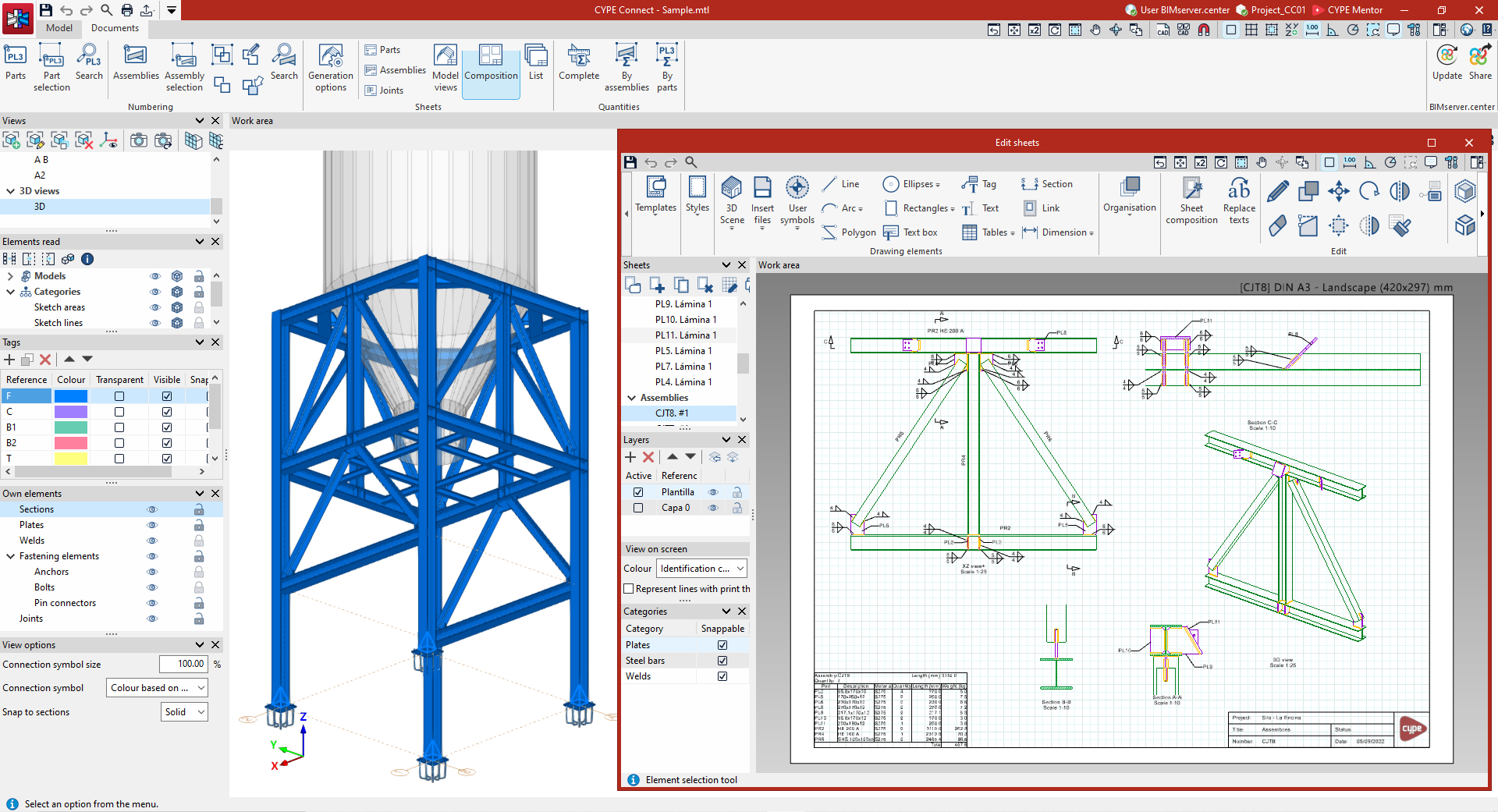1498x812 pixels.
Task: Open the Sheet composition tool
Action: tap(1191, 200)
